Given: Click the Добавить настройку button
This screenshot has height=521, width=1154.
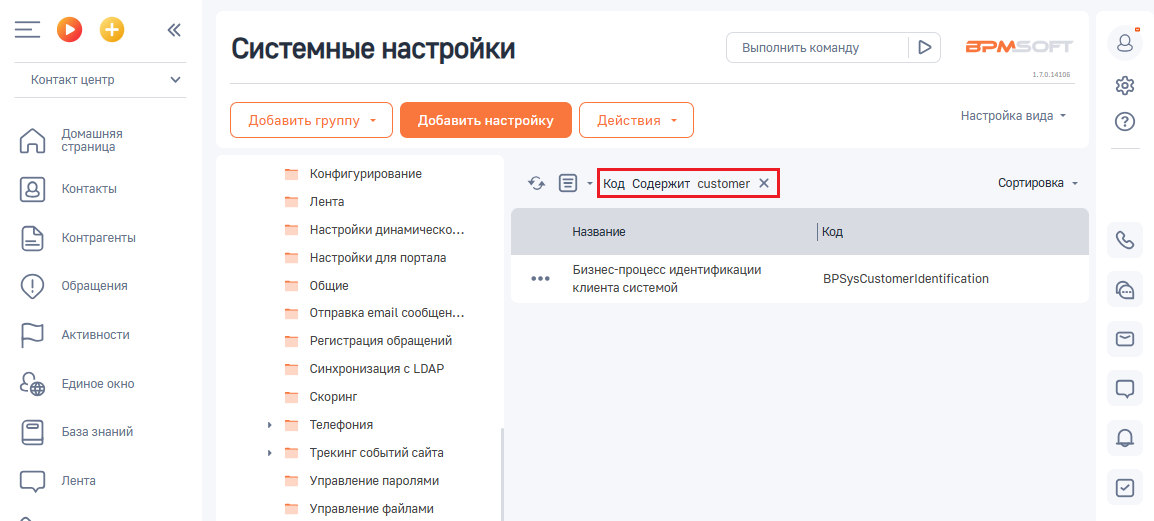Looking at the screenshot, I should pos(486,120).
